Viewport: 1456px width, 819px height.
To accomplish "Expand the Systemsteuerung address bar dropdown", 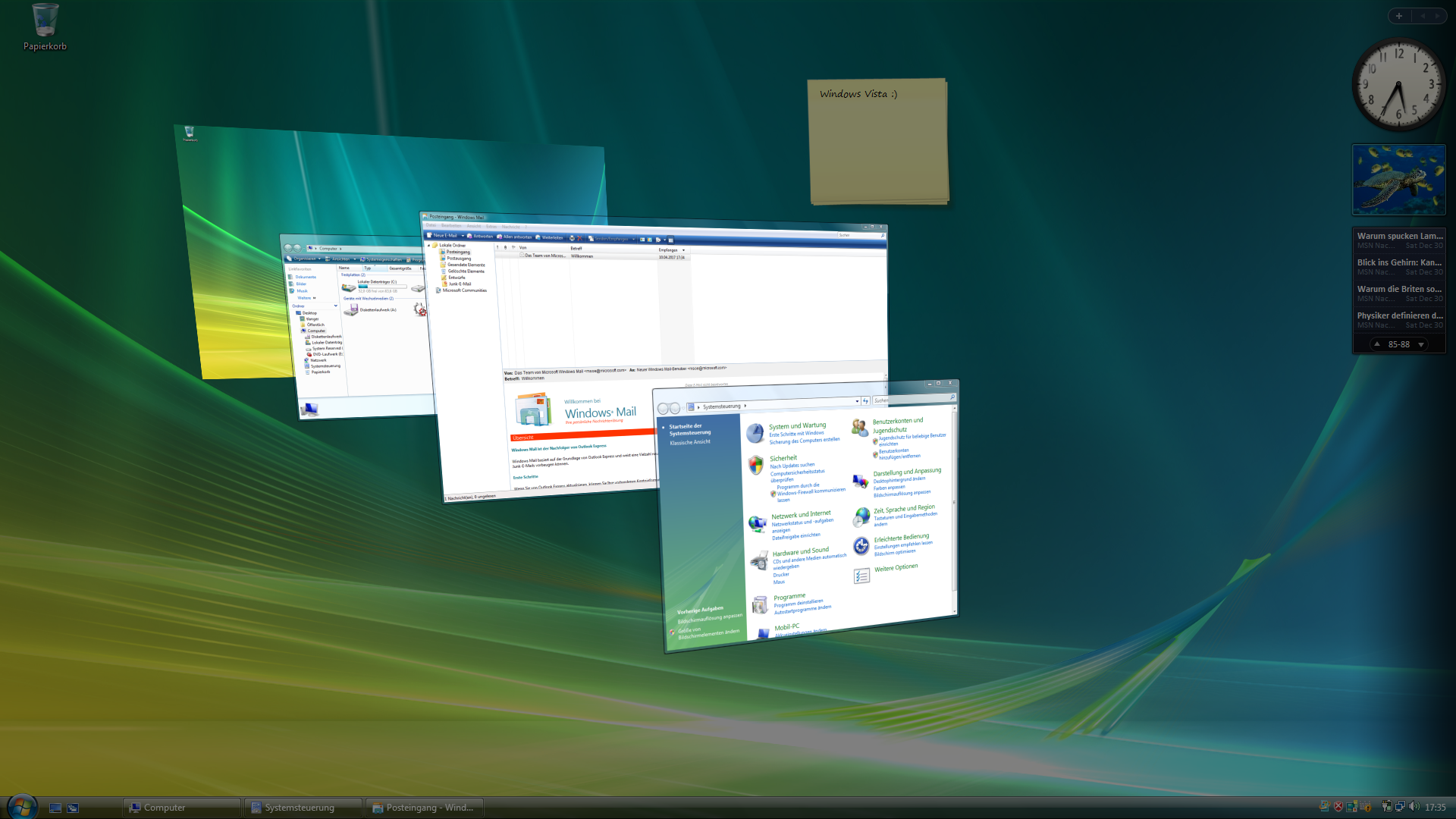I will pos(857,401).
